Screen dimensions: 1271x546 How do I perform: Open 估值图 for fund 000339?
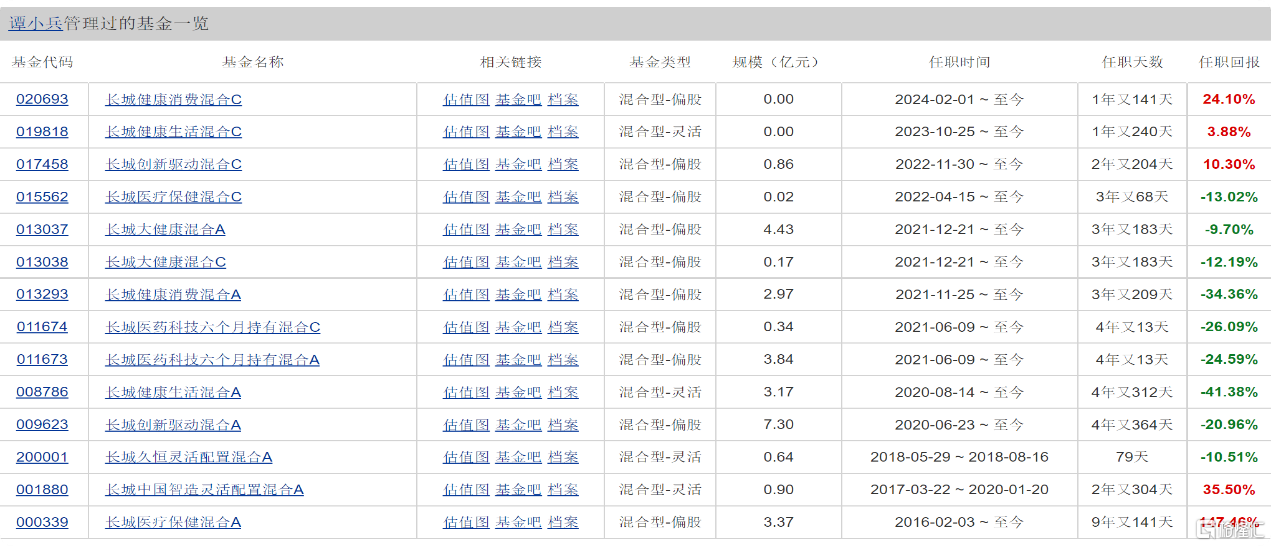tap(467, 522)
